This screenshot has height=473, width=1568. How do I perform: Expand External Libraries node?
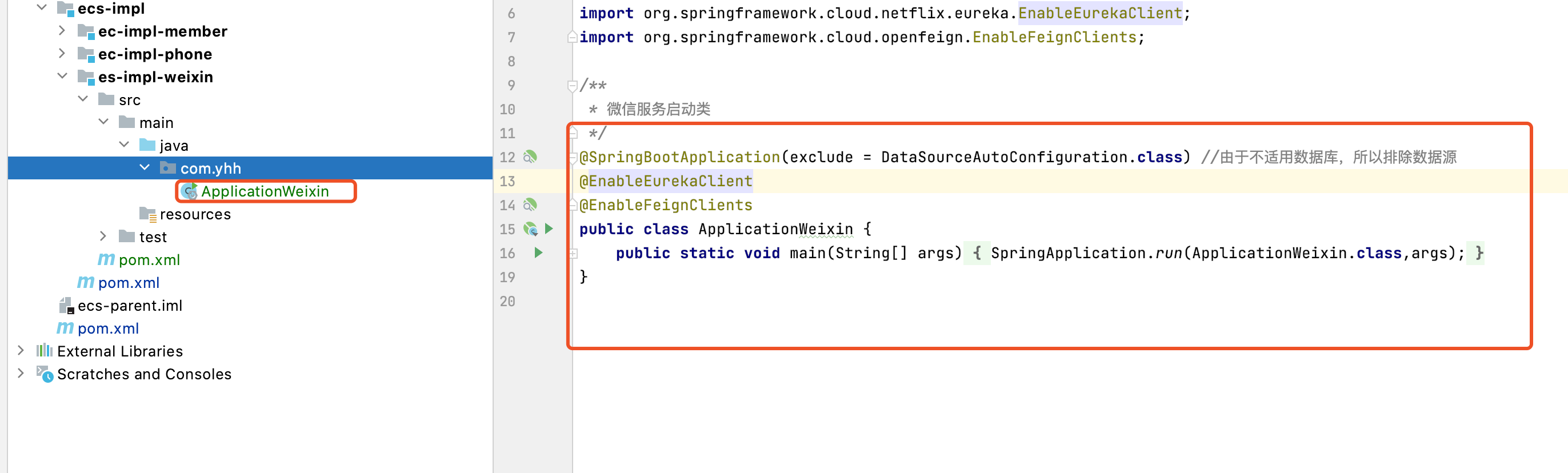(x=21, y=351)
